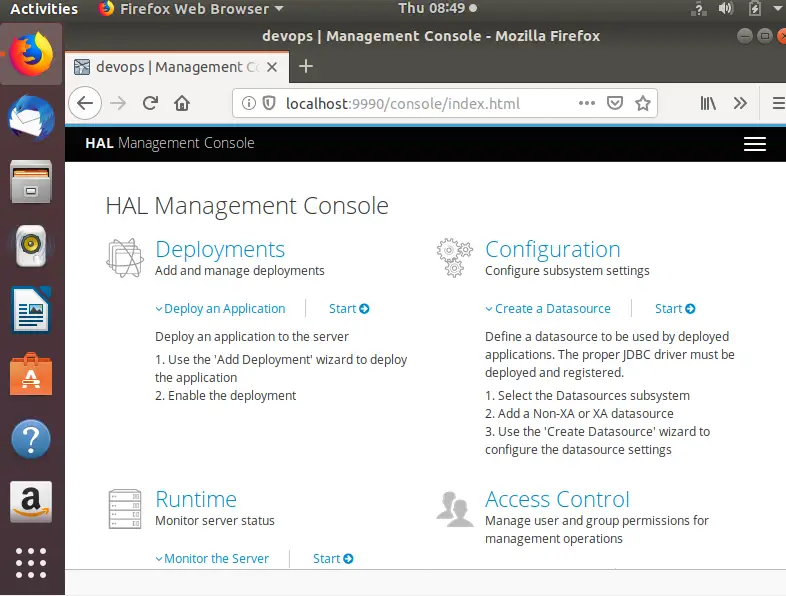
Task: Click the 'Monitor server status' subtitle
Action: (x=215, y=521)
